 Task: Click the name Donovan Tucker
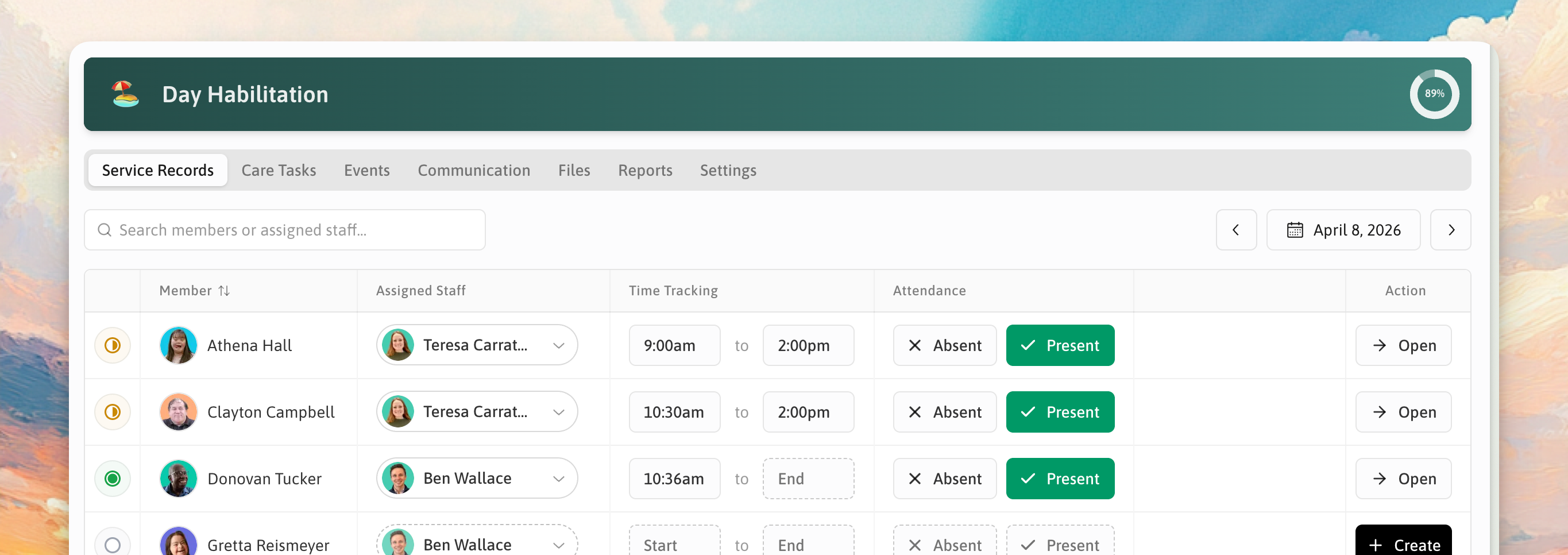264,479
